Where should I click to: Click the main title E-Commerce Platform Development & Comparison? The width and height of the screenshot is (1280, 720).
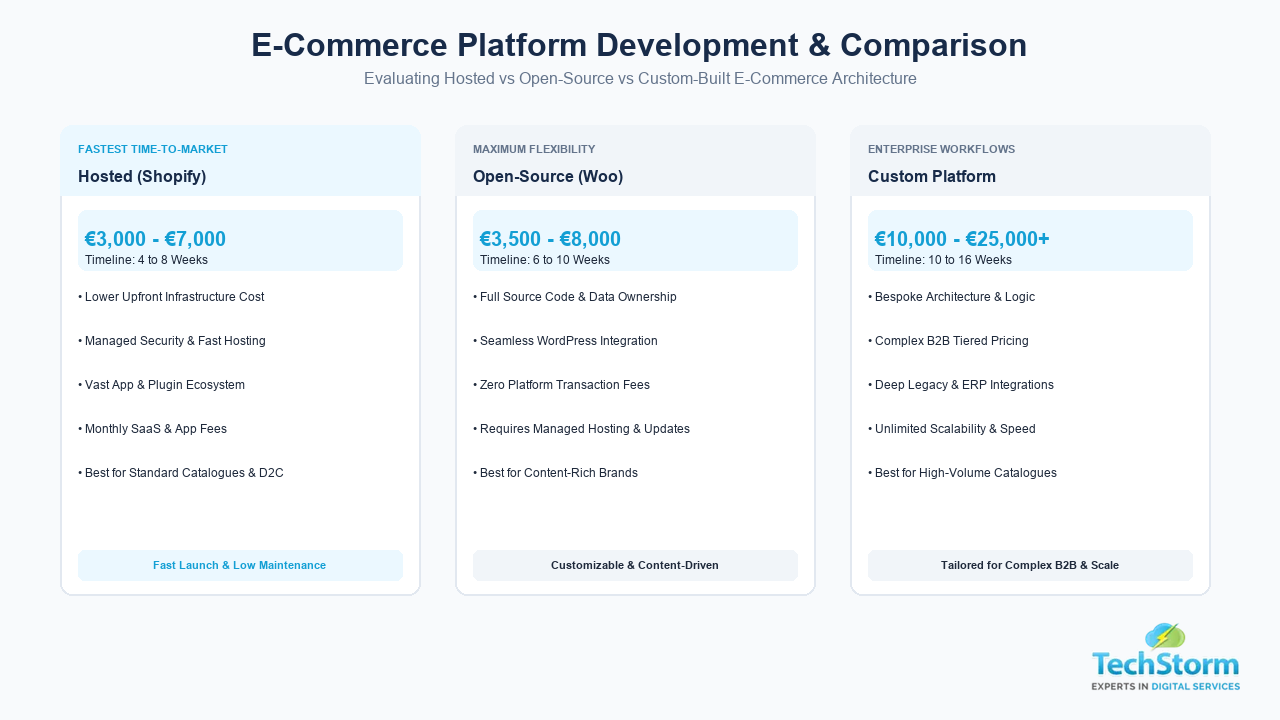point(639,45)
